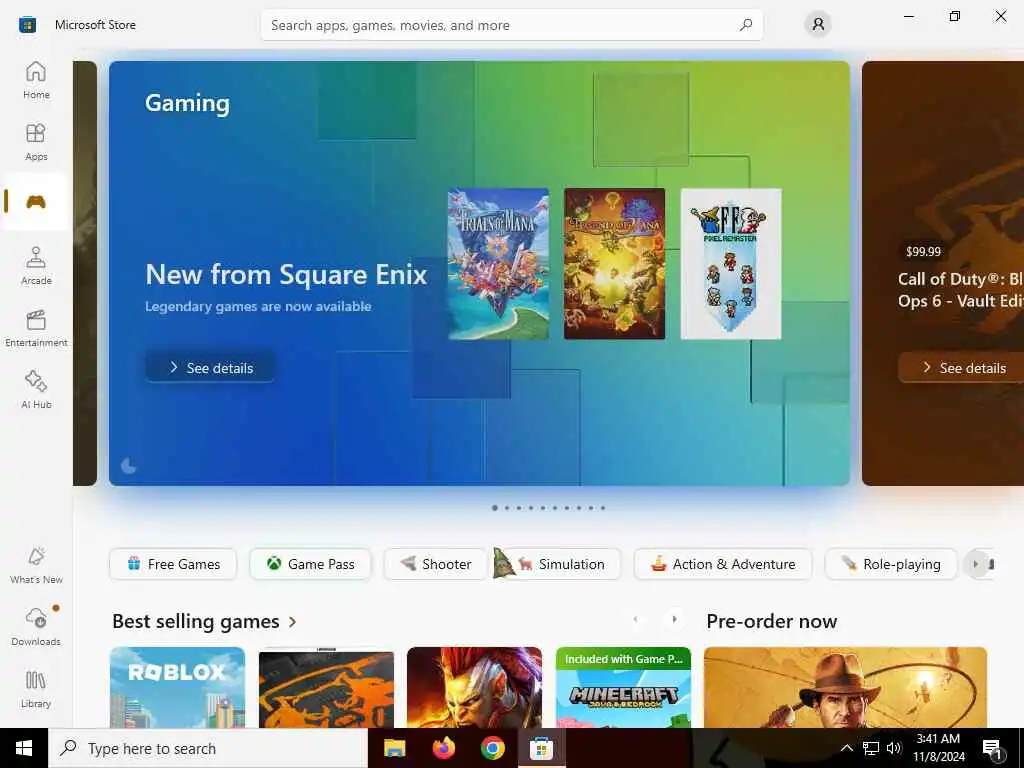
Task: Open the Windows Start menu
Action: [24, 748]
